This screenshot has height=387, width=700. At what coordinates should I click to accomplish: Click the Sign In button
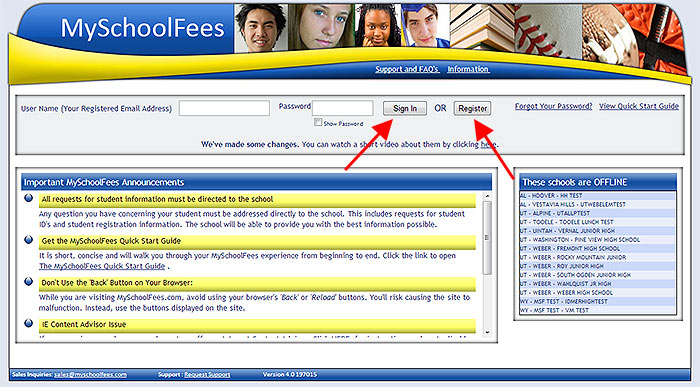coord(404,108)
